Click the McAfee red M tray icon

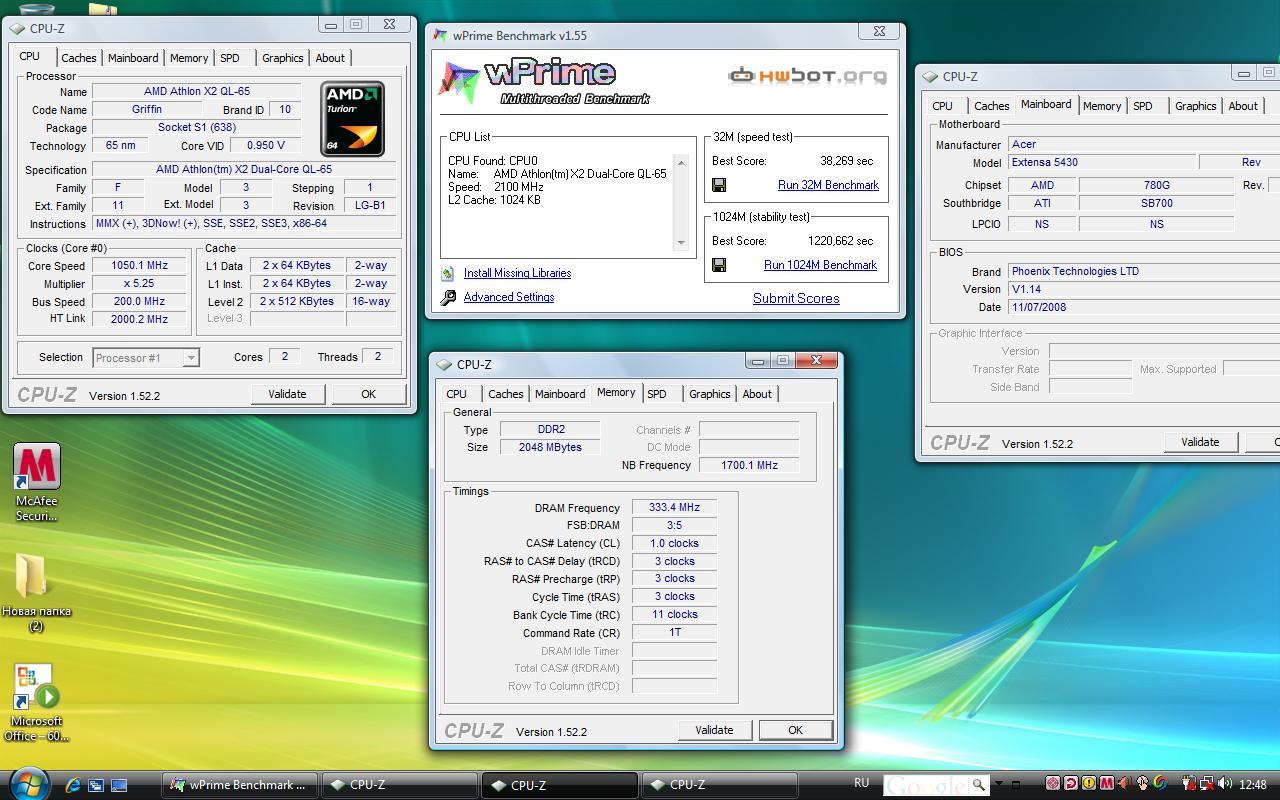[1107, 783]
